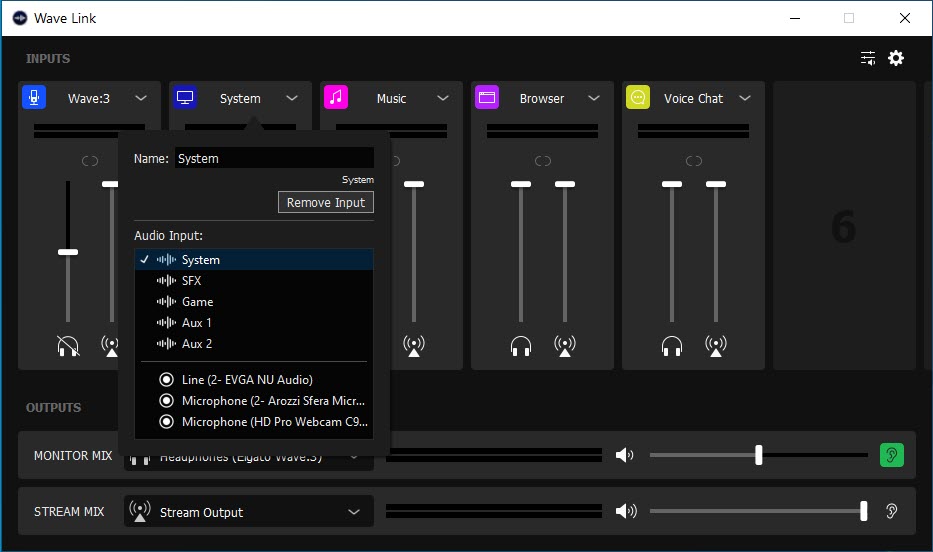Collapse the System channel dropdown arrow
The image size is (933, 552).
[292, 98]
